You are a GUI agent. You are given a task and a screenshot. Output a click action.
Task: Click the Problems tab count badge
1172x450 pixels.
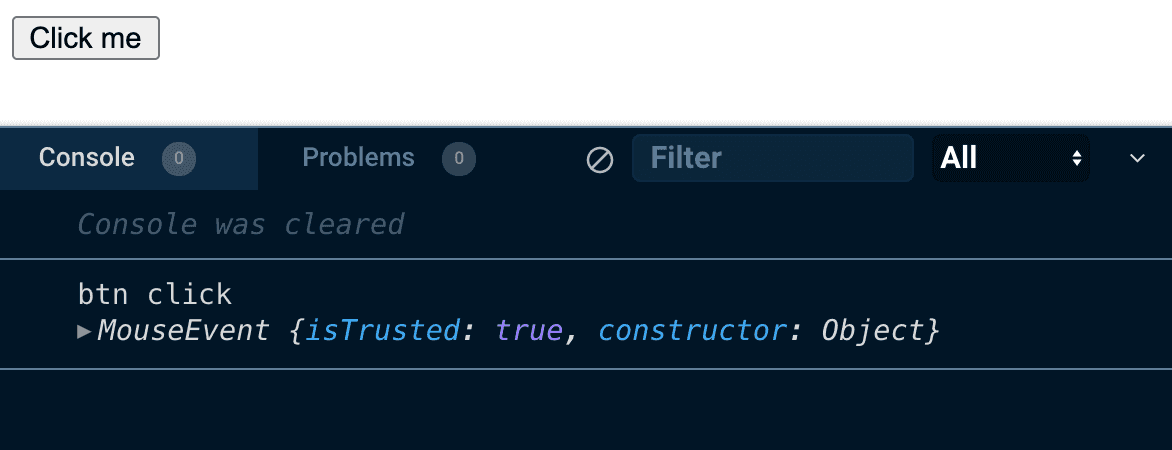[459, 158]
